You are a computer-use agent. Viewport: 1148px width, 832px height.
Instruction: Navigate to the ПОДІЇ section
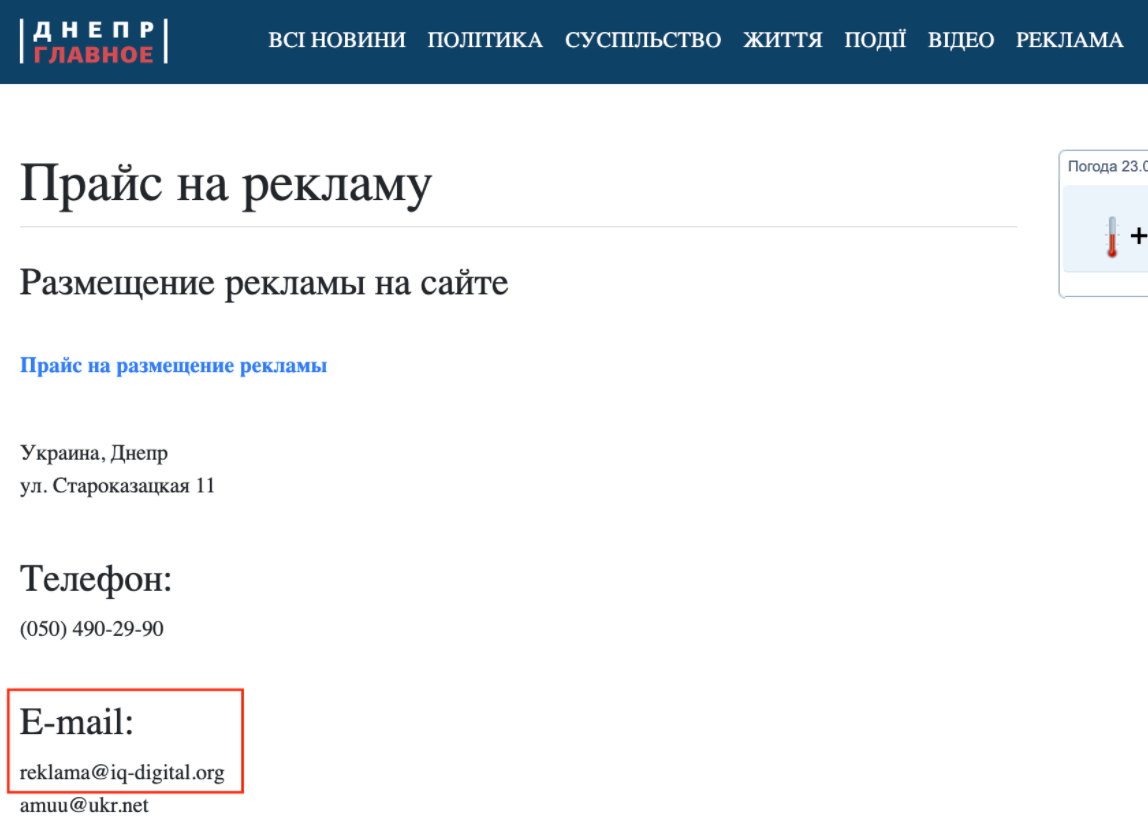pos(875,40)
